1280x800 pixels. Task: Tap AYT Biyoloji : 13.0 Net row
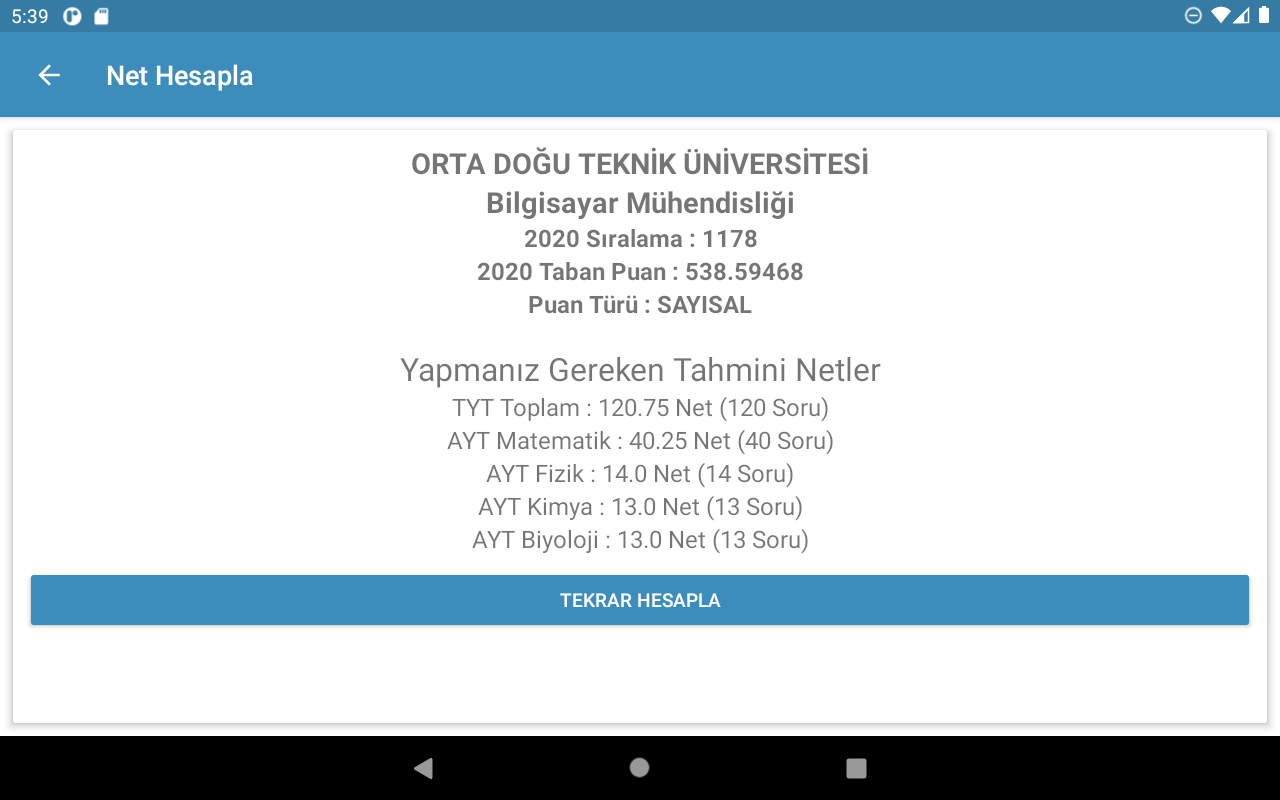pos(640,540)
